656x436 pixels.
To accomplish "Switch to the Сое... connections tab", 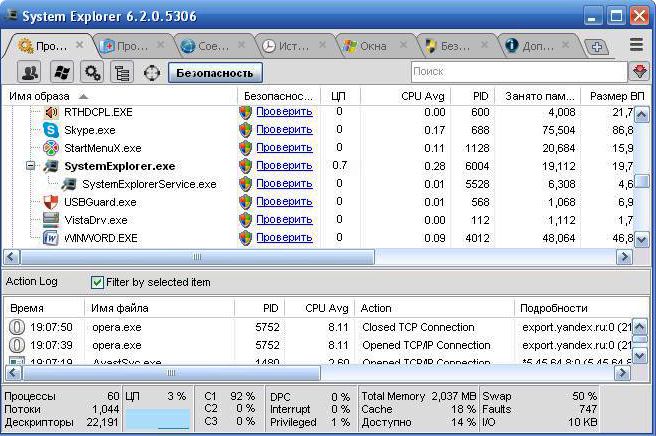I will click(x=213, y=46).
